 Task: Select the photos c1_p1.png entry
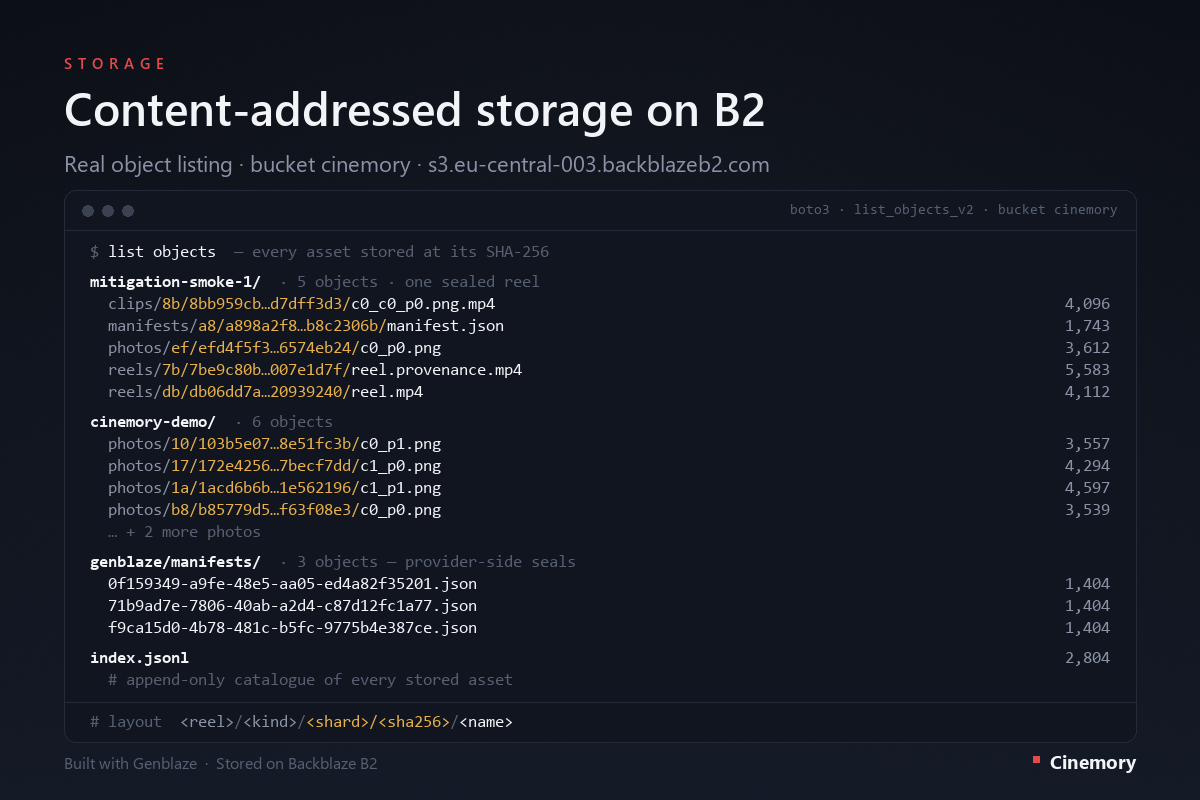(274, 488)
